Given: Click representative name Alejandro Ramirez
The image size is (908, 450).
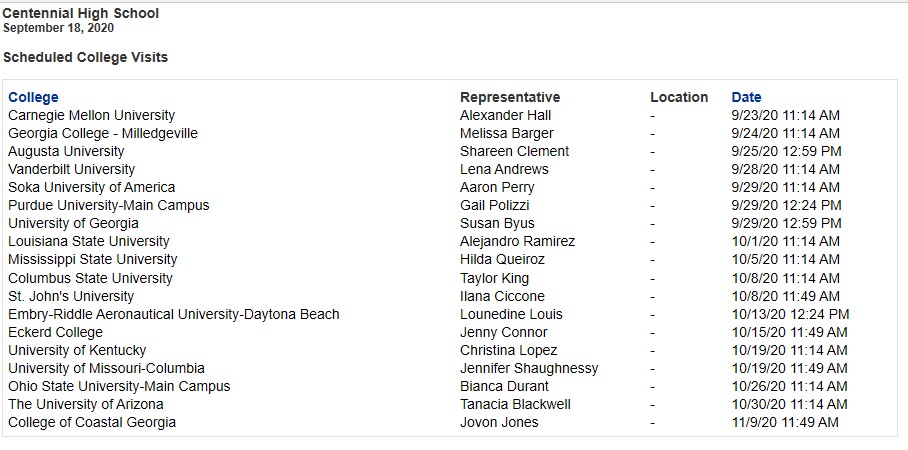Looking at the screenshot, I should coord(517,241).
